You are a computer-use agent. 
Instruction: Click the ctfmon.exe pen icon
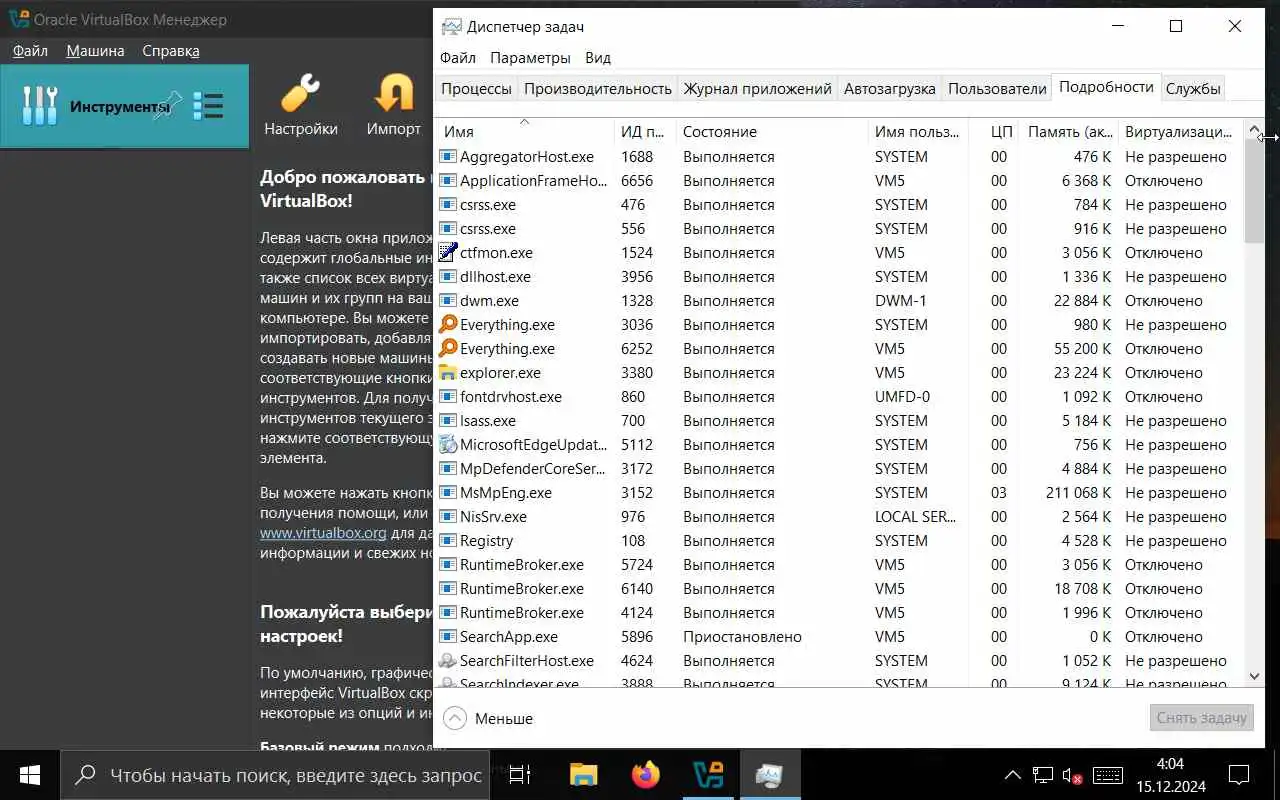[x=448, y=252]
